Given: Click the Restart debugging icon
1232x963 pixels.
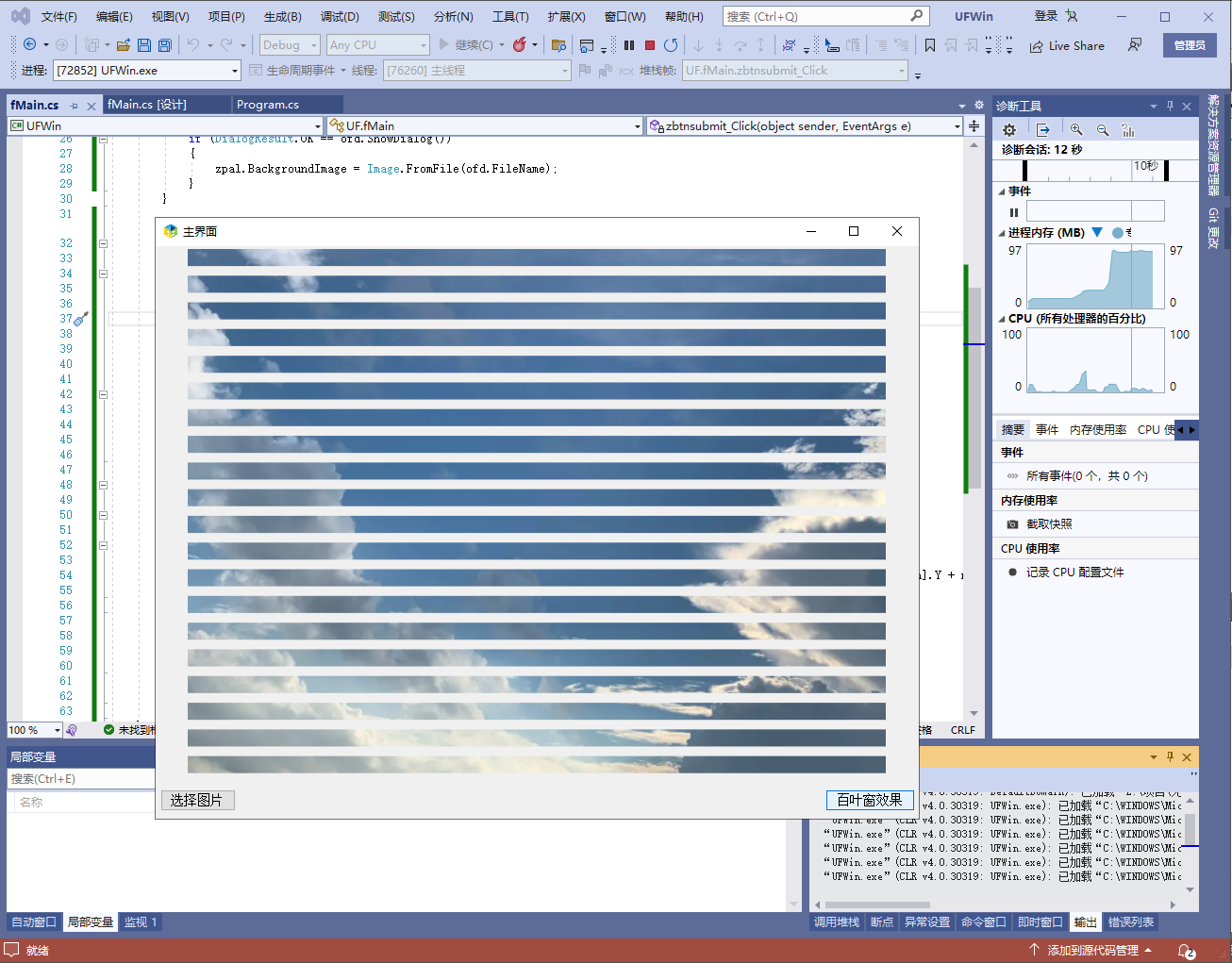Looking at the screenshot, I should [671, 45].
